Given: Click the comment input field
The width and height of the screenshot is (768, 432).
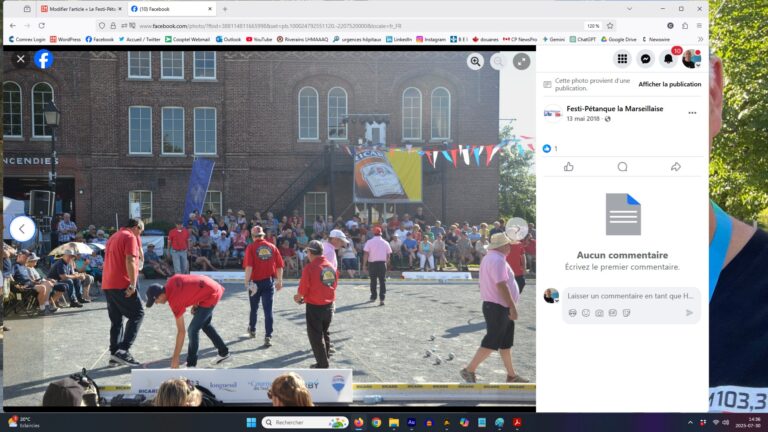Looking at the screenshot, I should pos(629,296).
